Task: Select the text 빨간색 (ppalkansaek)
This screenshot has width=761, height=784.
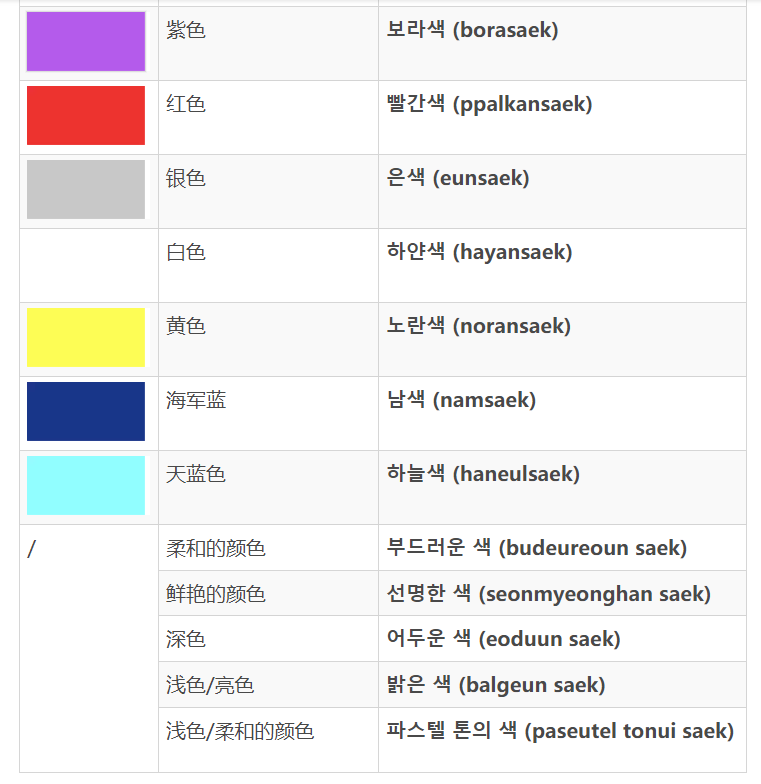Action: pyautogui.click(x=489, y=104)
